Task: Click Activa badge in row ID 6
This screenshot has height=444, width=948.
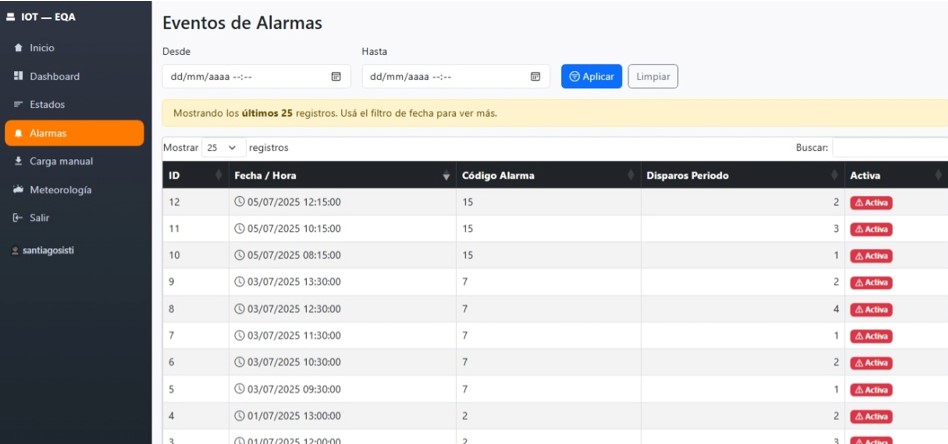Action: pyautogui.click(x=871, y=363)
